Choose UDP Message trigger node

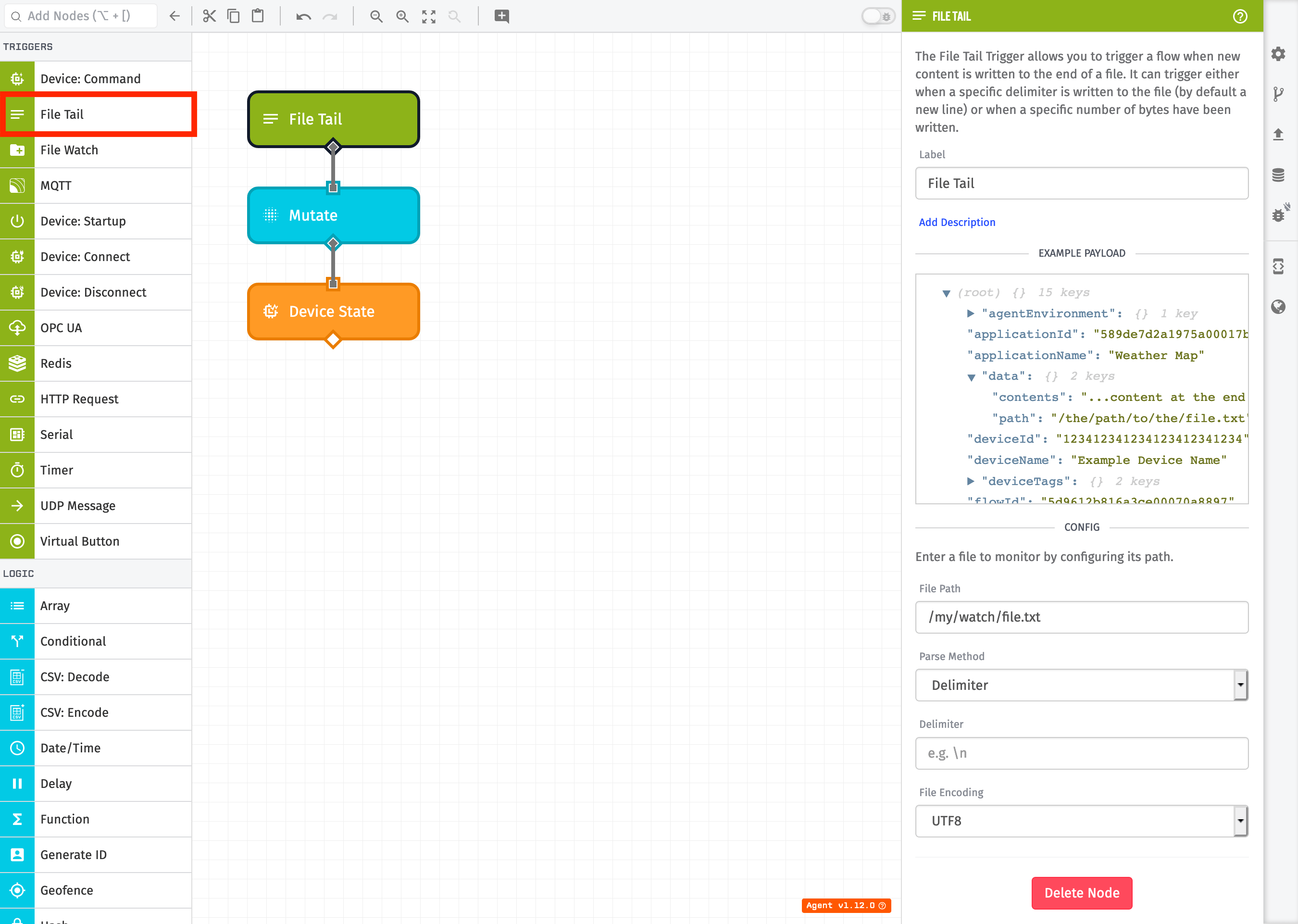(x=96, y=506)
